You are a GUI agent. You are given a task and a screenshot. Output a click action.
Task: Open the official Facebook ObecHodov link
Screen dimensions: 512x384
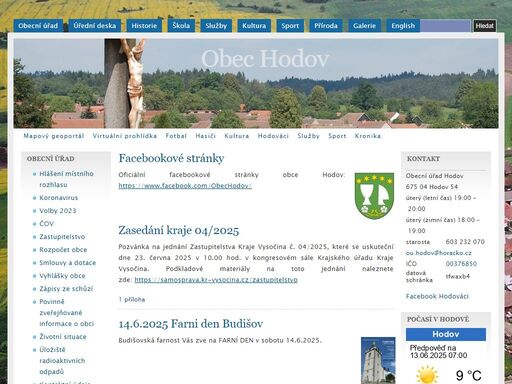coord(185,186)
